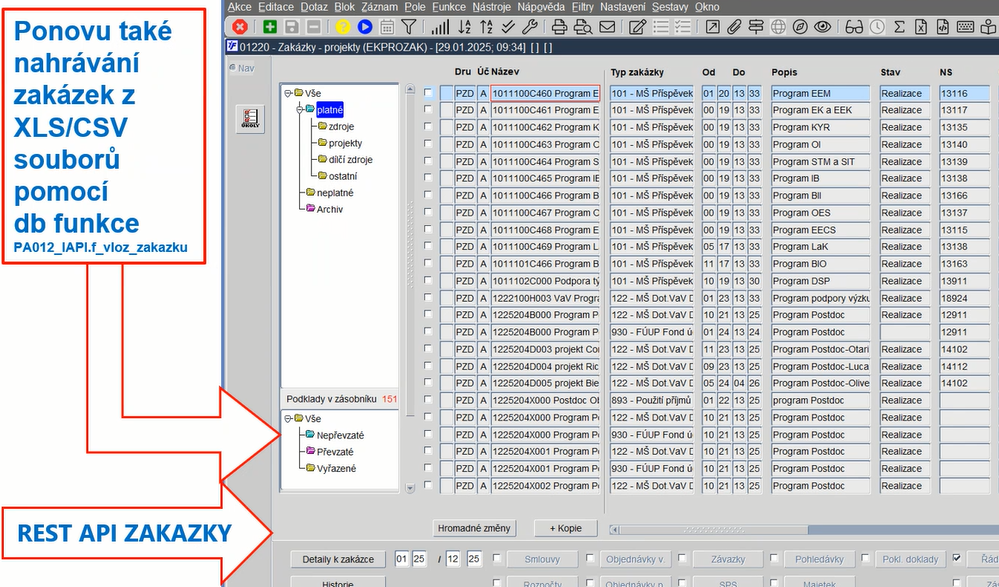Collapse the platné tree node
This screenshot has height=587, width=999.
(x=299, y=110)
